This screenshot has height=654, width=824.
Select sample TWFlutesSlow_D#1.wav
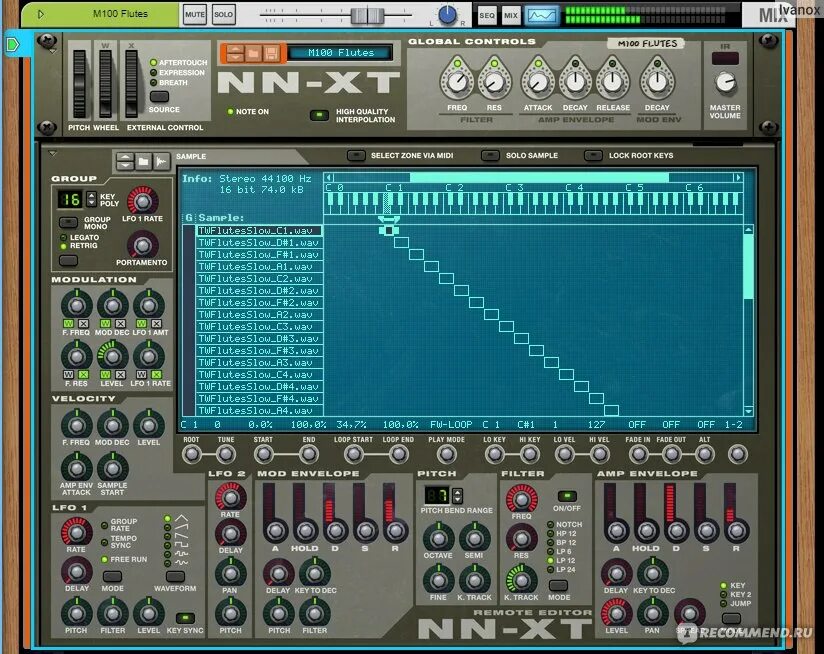tap(259, 243)
